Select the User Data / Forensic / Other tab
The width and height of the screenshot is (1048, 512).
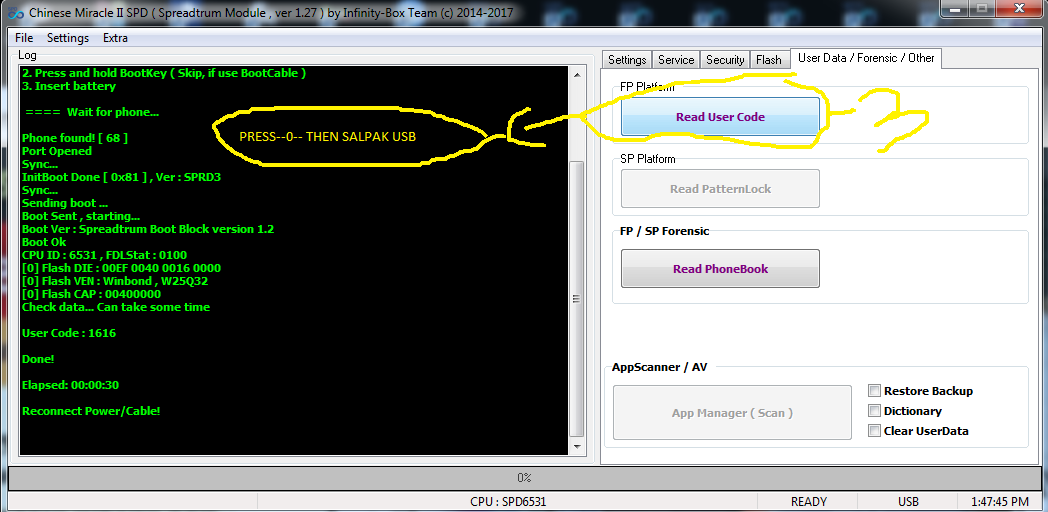coord(866,58)
